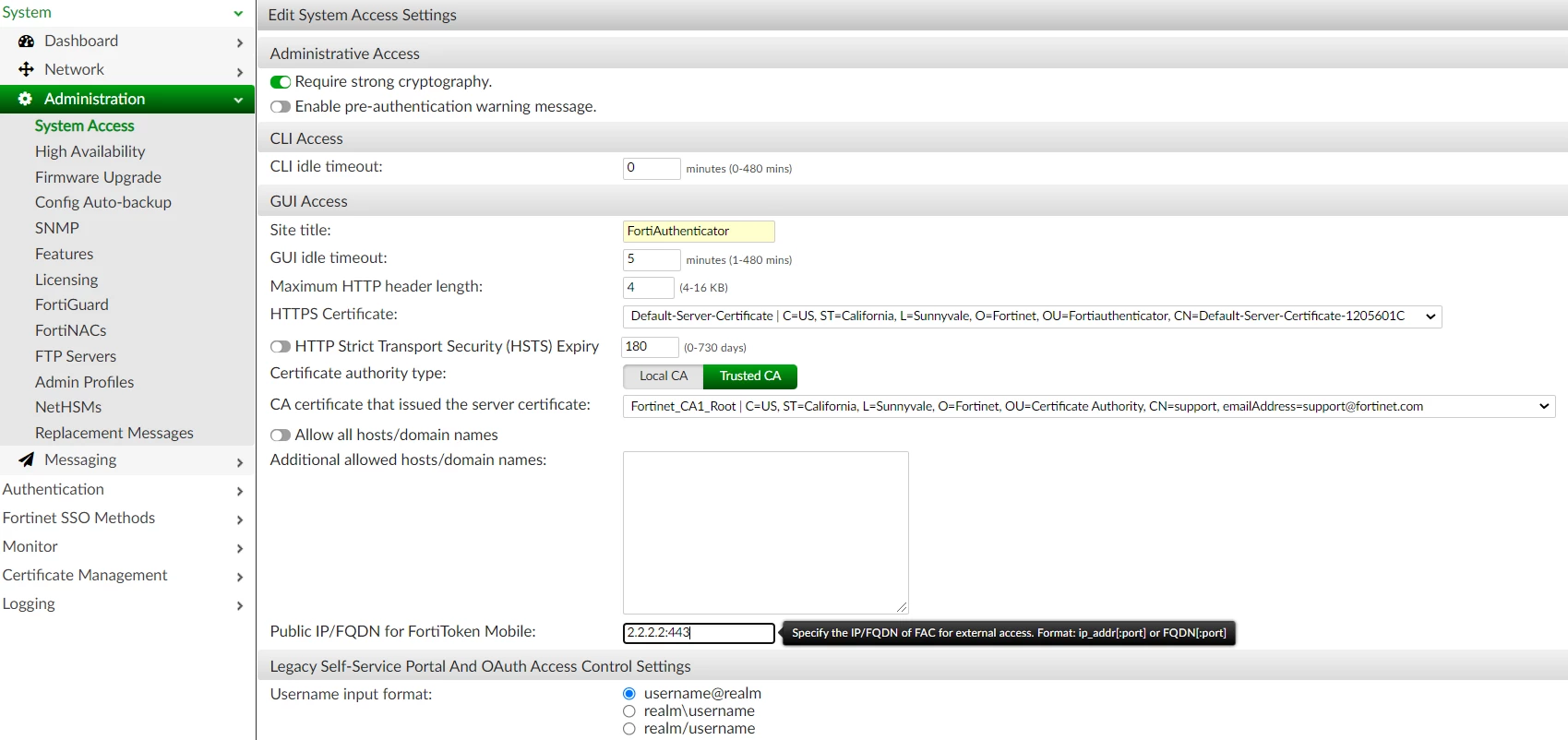Screen dimensions: 1568x740
Task: Open Logging menu label
Action: coord(29,603)
